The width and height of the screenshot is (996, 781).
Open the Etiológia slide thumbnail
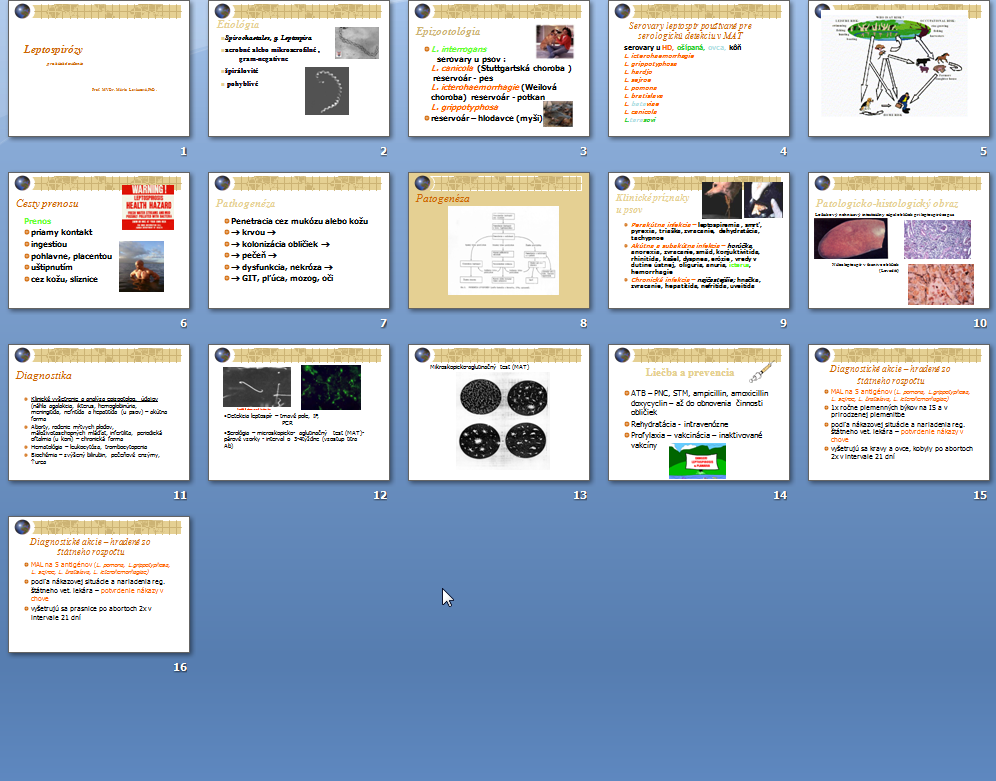(298, 70)
